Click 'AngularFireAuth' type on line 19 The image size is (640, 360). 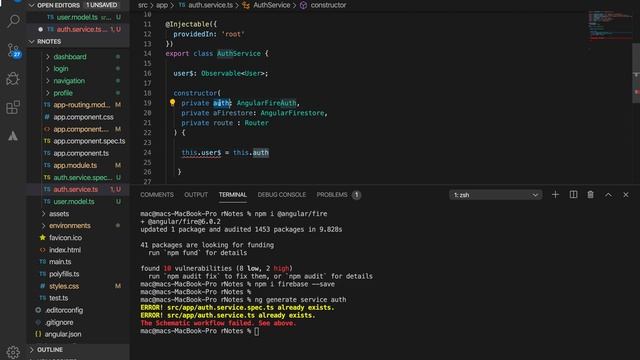coord(267,103)
